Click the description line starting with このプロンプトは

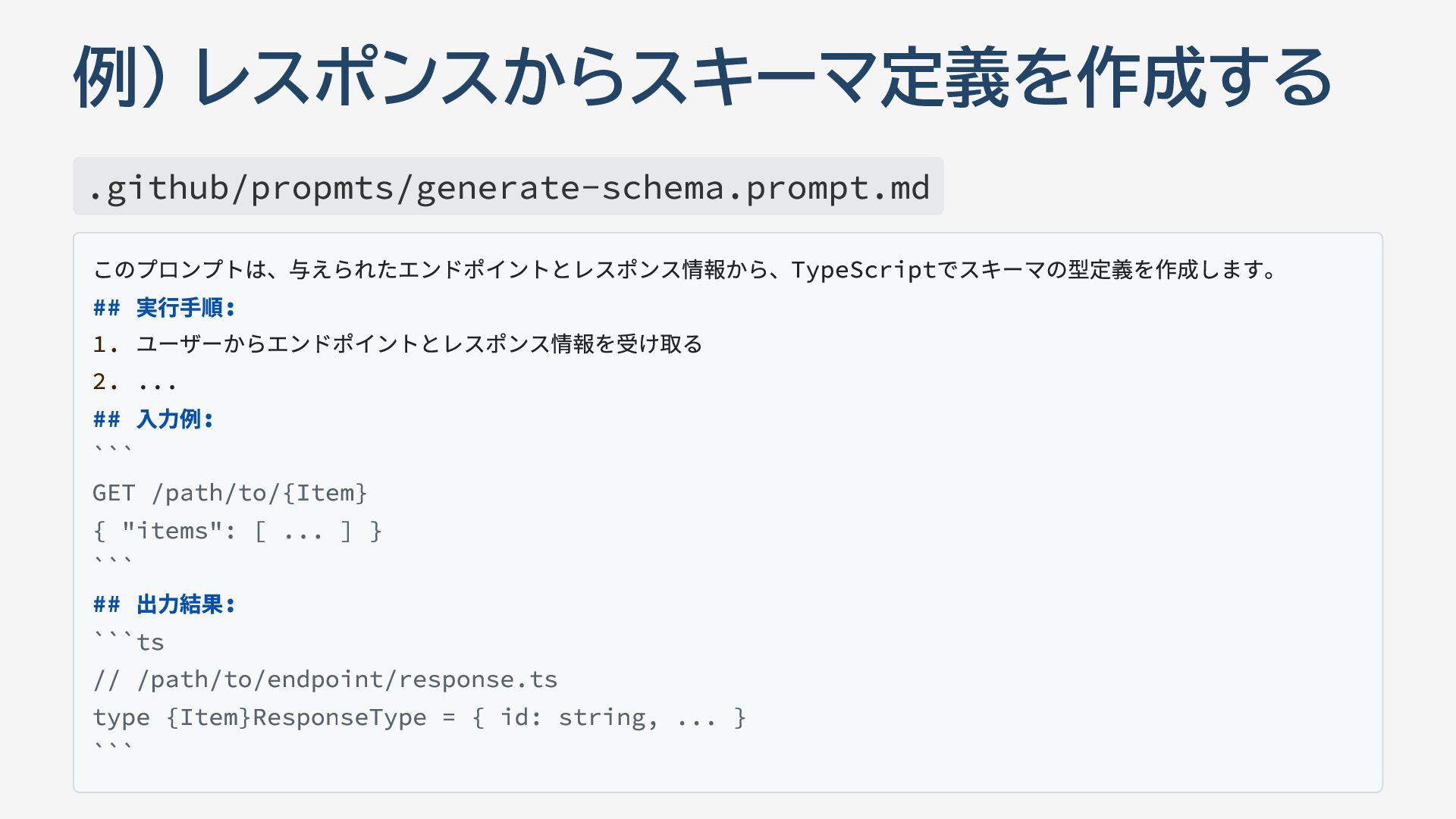click(x=686, y=270)
